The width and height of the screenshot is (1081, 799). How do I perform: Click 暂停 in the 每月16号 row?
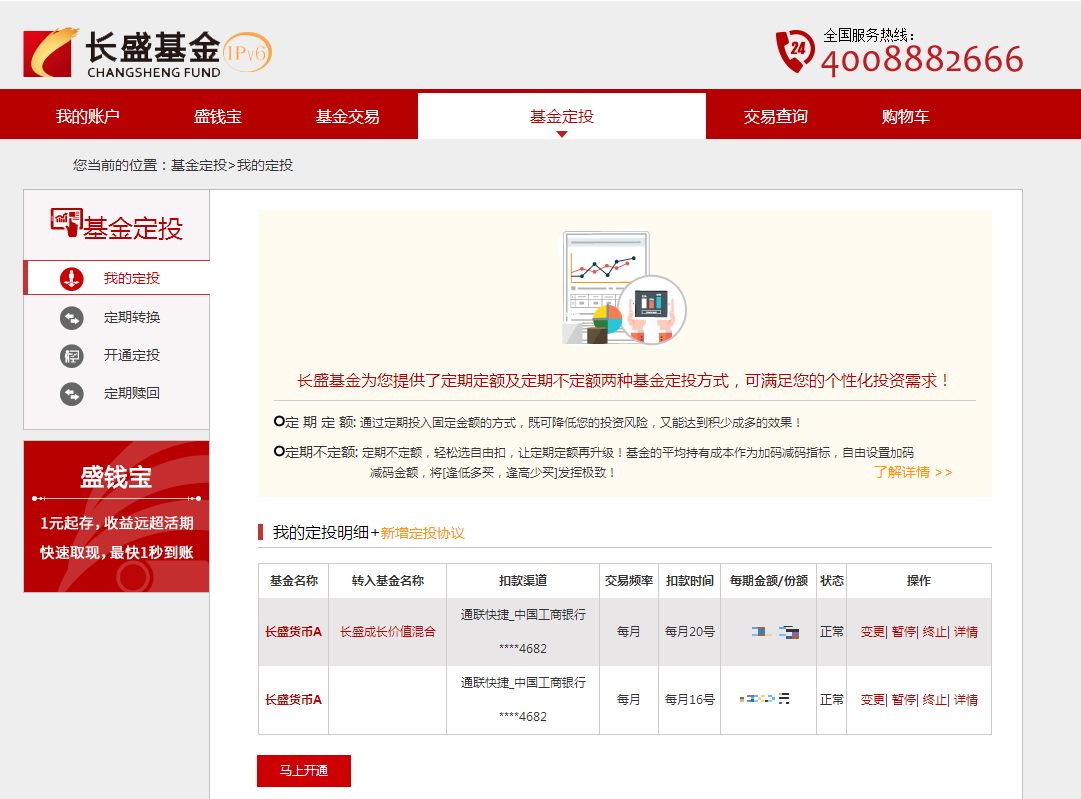point(903,700)
